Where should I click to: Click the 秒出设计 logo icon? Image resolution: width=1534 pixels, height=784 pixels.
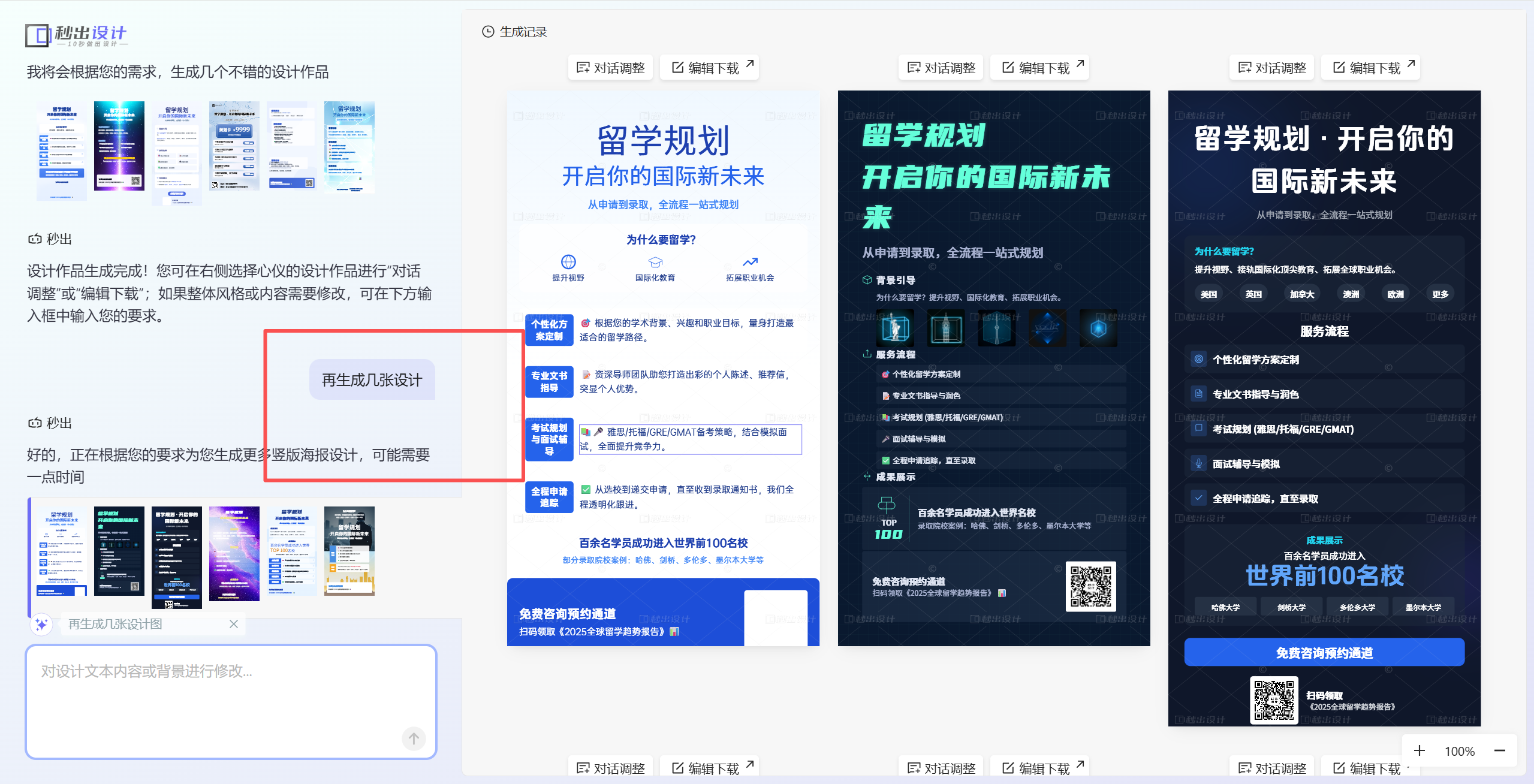[37, 35]
